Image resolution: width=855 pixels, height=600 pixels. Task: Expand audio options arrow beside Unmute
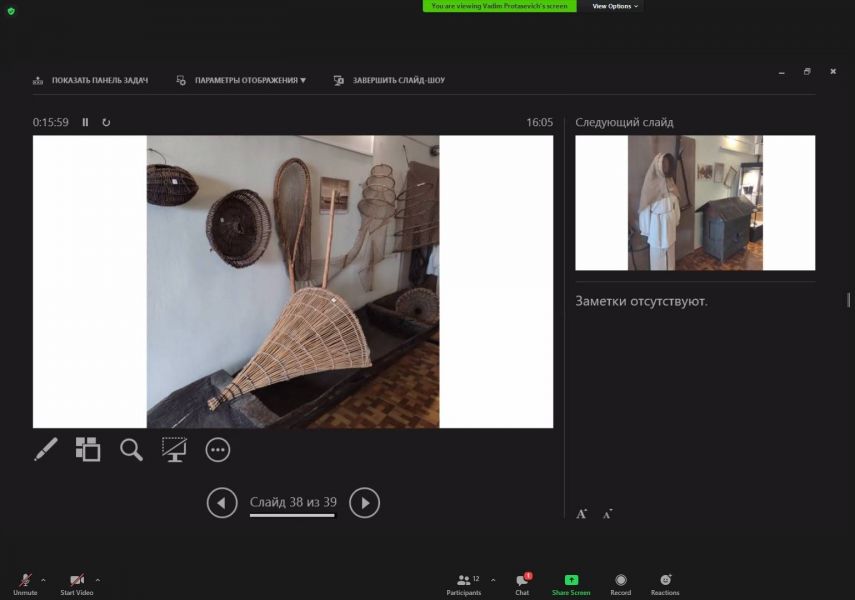(x=43, y=579)
